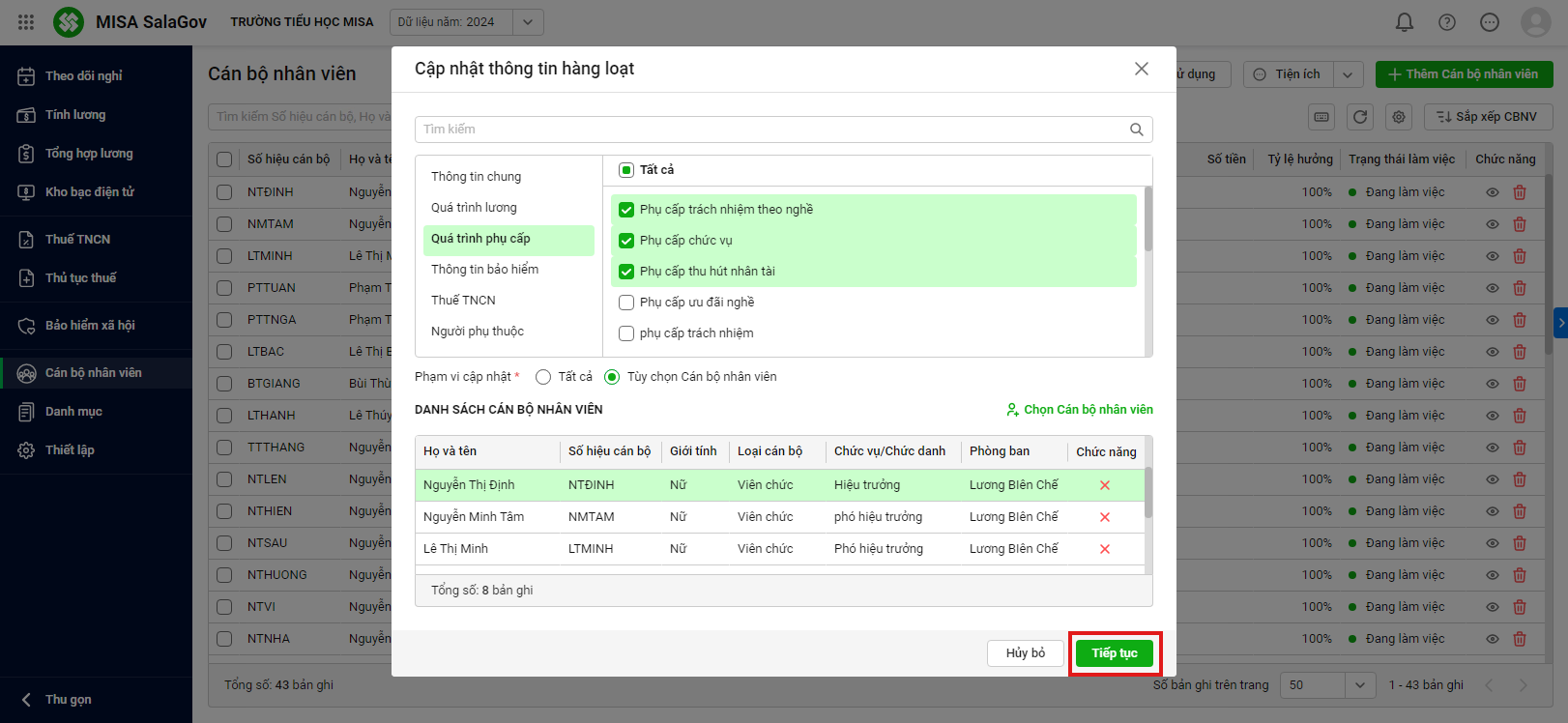The image size is (1568, 723).
Task: Expand the Dữ liệu năm 2024 dropdown
Action: click(x=528, y=22)
